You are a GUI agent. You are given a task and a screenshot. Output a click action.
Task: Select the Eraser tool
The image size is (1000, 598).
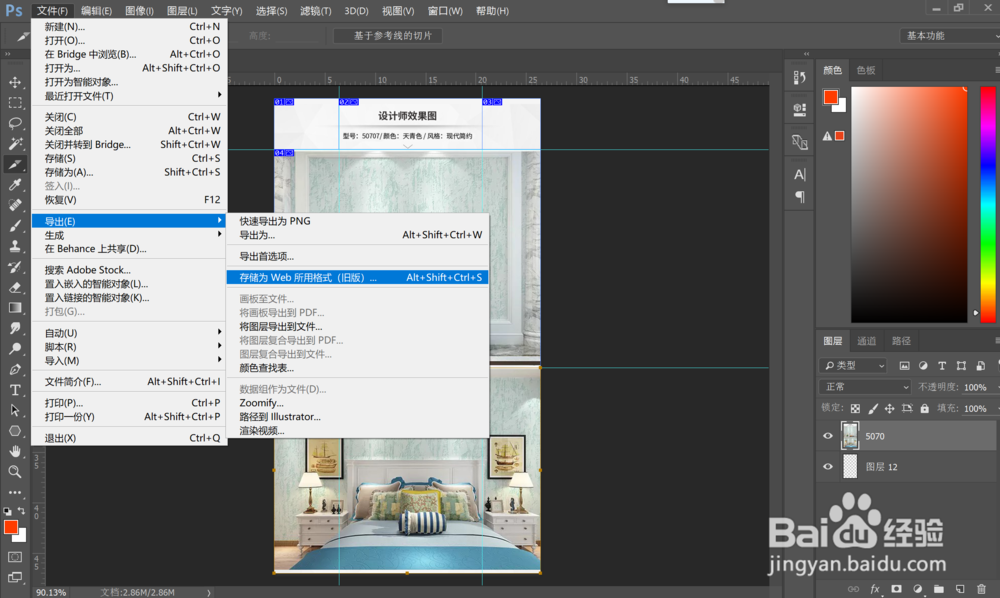[x=15, y=287]
